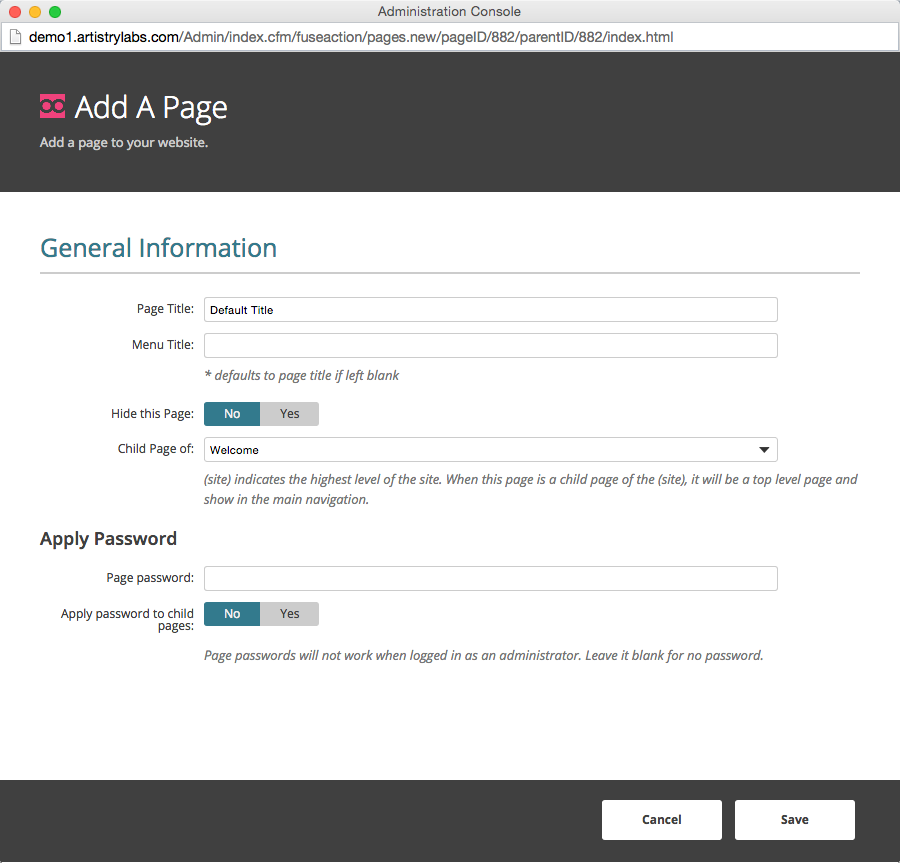
Task: Choose Yes for Apply password to child pages
Action: click(289, 614)
